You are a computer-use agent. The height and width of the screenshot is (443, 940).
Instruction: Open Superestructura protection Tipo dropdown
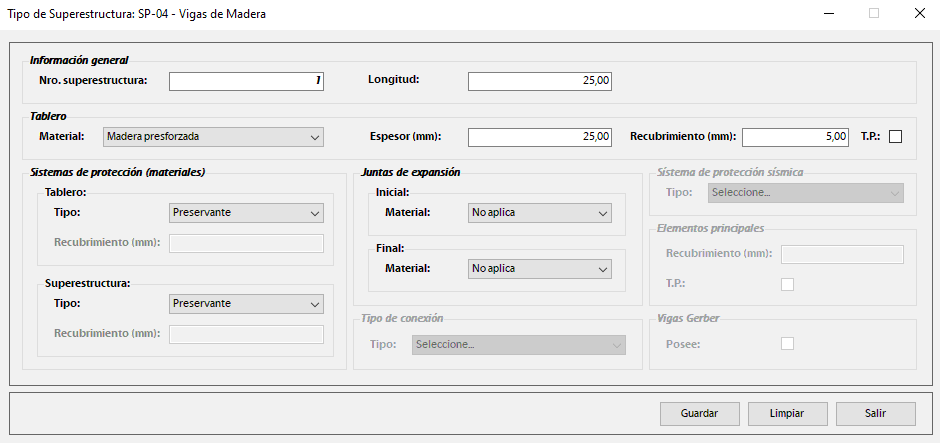[246, 303]
